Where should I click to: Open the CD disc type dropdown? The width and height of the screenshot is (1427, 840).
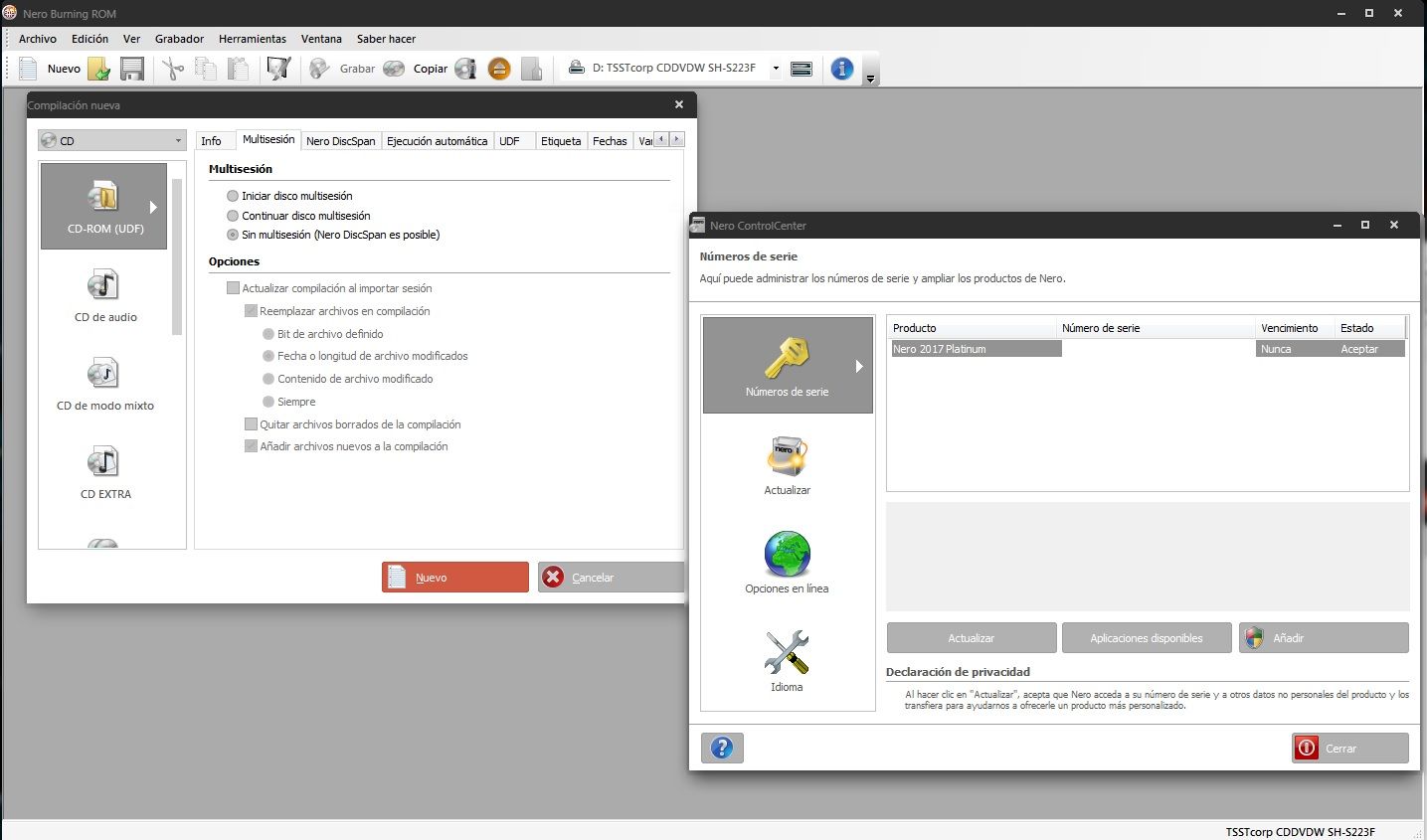click(x=112, y=140)
